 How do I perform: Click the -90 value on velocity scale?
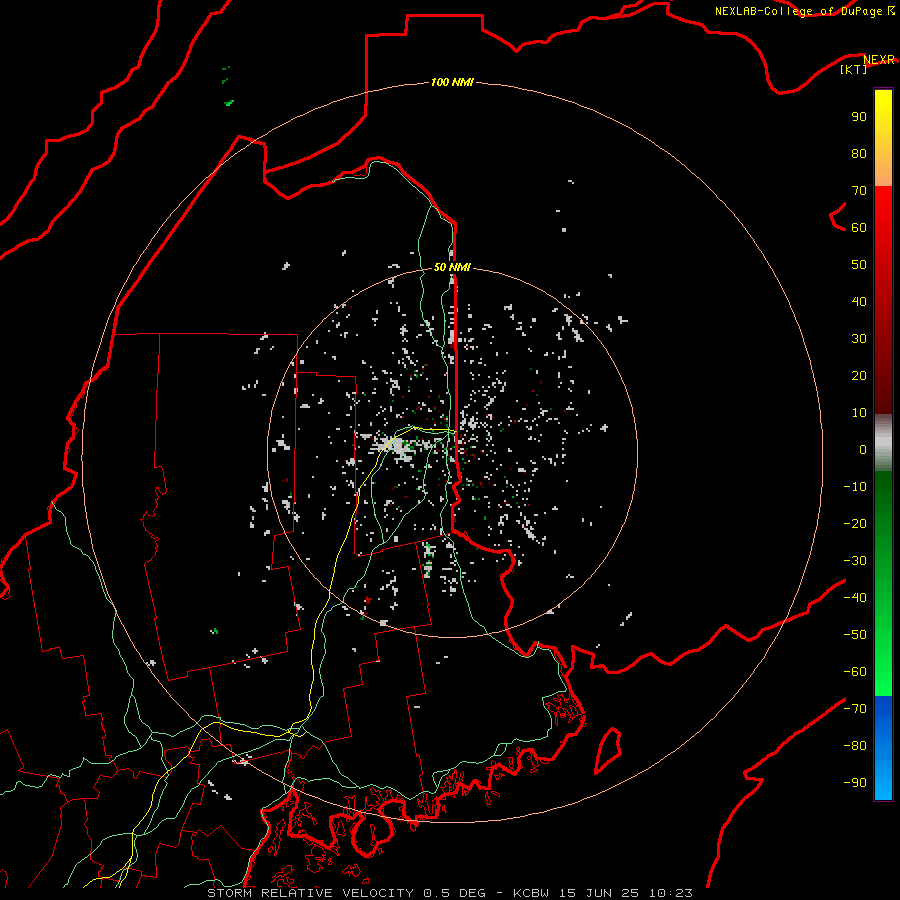pyautogui.click(x=855, y=782)
